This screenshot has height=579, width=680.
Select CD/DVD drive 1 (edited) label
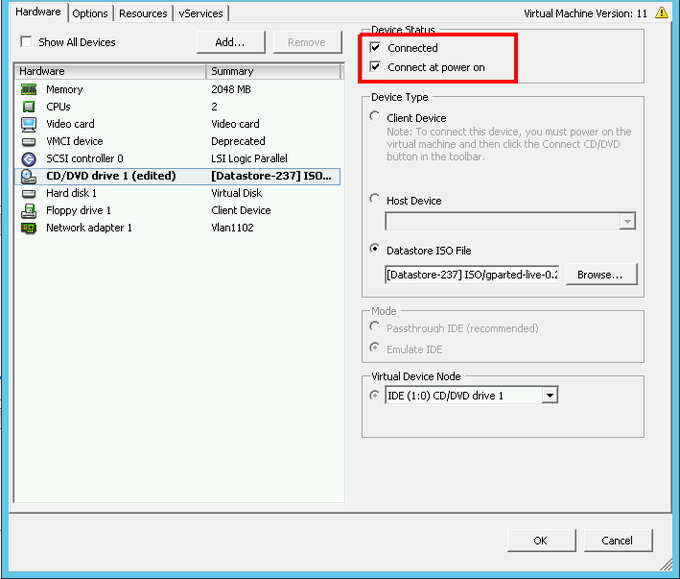click(x=111, y=176)
